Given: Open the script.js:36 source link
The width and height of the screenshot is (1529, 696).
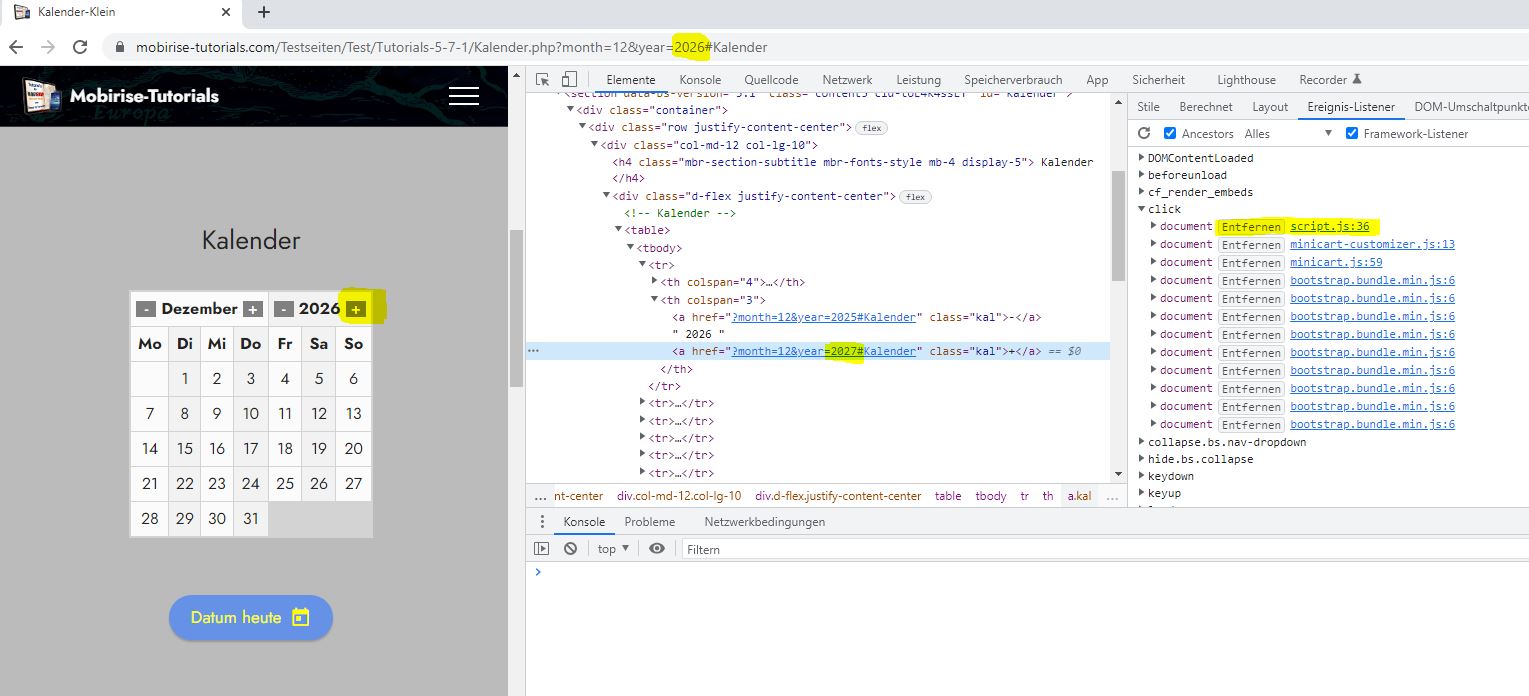Looking at the screenshot, I should click(1329, 227).
